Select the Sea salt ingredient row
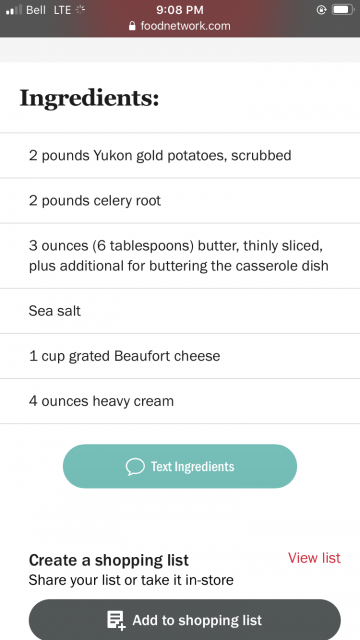Screen dimensions: 360x640 (x=180, y=311)
